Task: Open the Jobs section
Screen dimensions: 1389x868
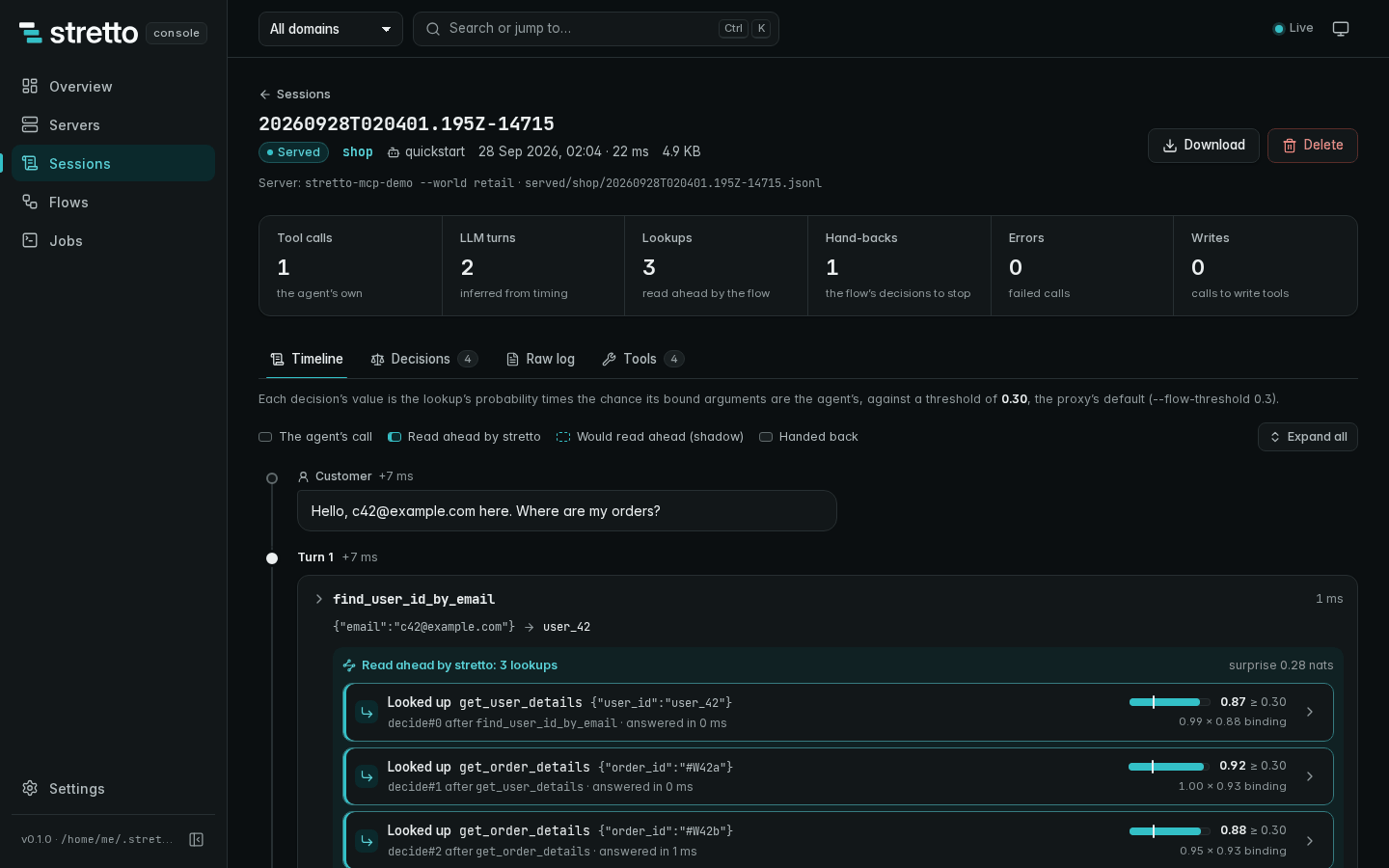Action: (x=113, y=241)
